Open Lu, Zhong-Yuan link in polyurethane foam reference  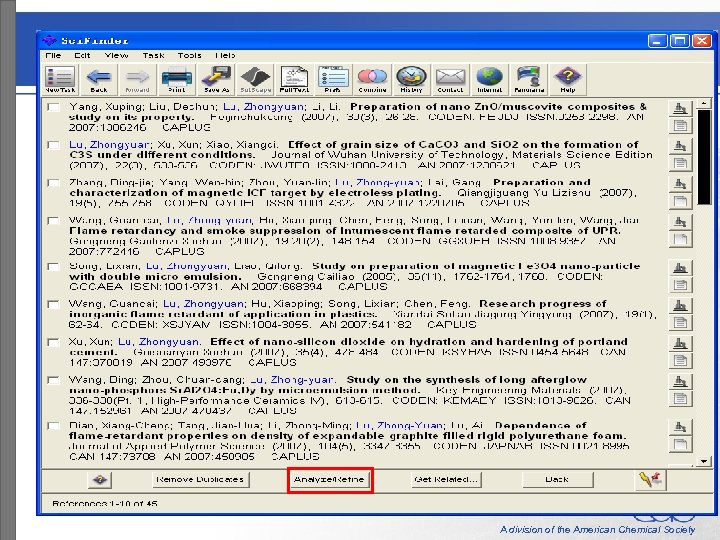point(399,425)
